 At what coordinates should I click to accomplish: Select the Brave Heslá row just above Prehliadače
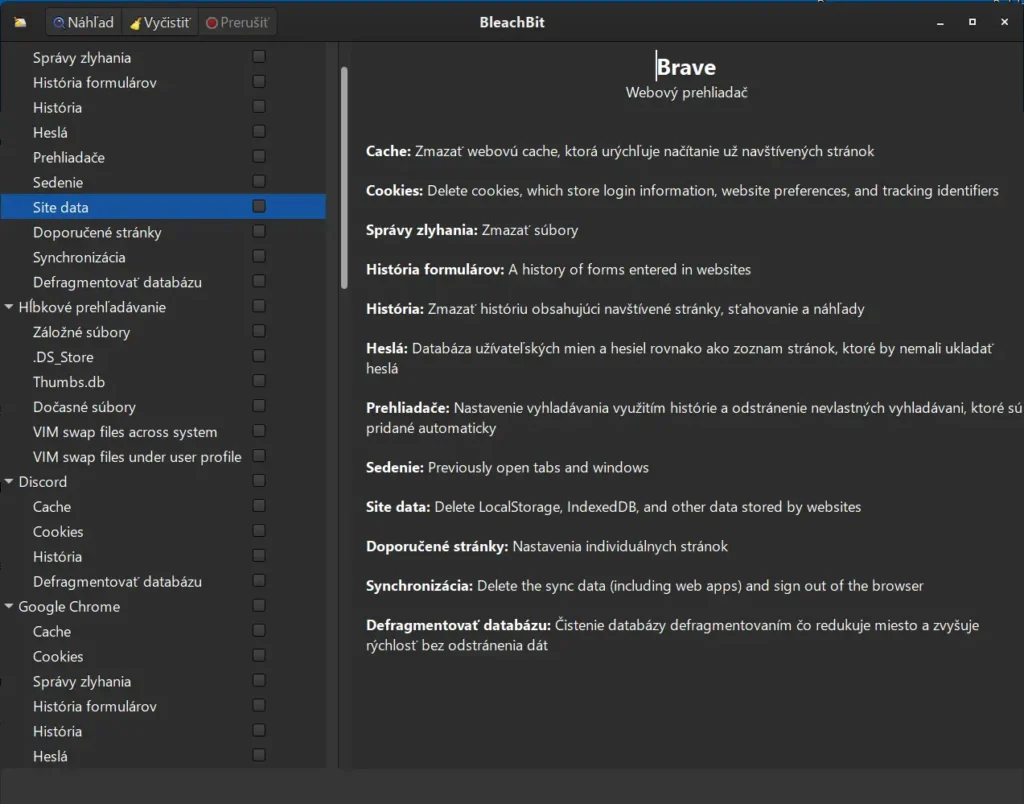coord(163,132)
